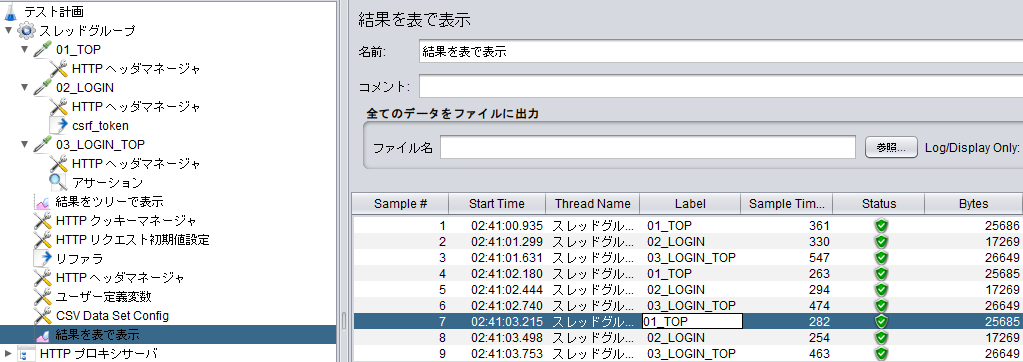Image resolution: width=1023 pixels, height=362 pixels.
Task: Click bytes value 25686 in sample 1 row
Action: [x=1002, y=226]
